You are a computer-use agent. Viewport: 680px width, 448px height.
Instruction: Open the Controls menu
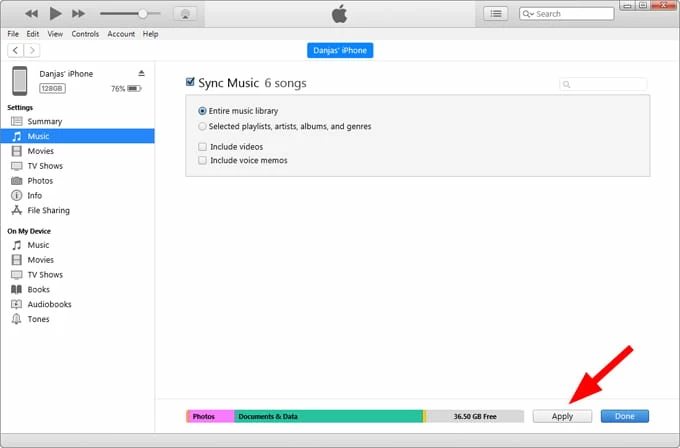click(84, 34)
